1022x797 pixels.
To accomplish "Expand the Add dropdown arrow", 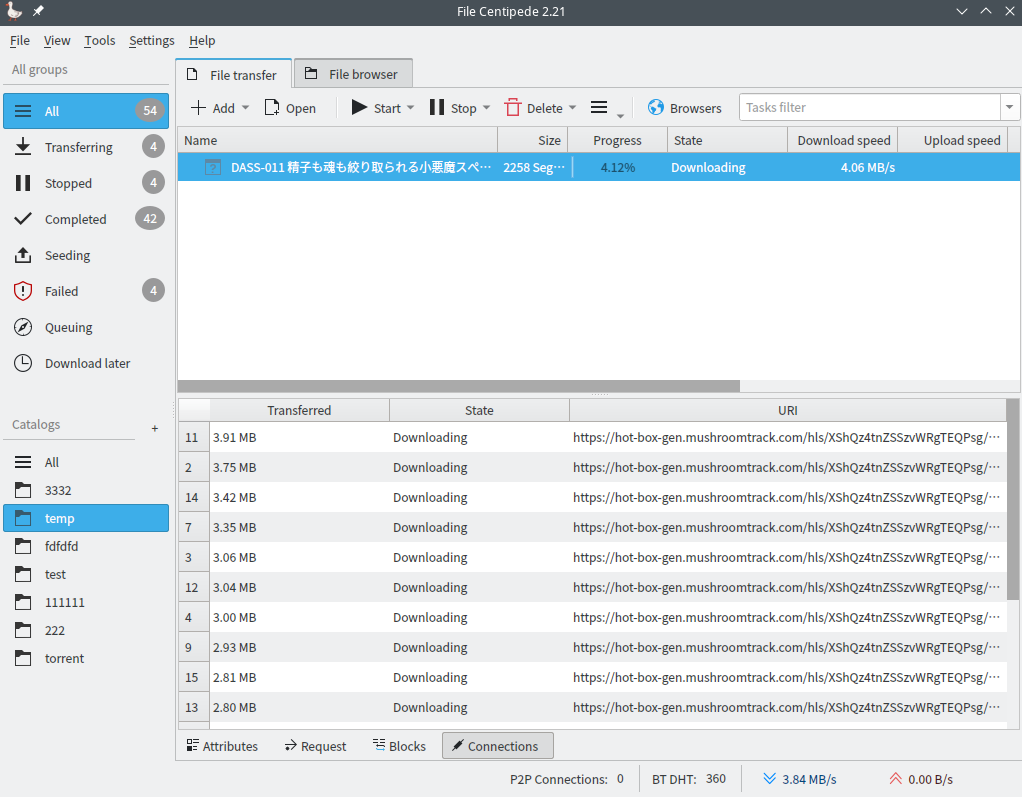I will click(246, 108).
